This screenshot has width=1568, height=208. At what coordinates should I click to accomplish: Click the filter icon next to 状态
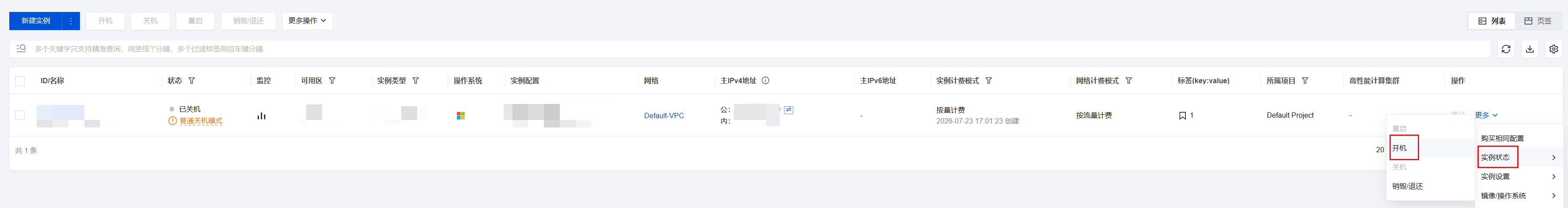pyautogui.click(x=192, y=81)
